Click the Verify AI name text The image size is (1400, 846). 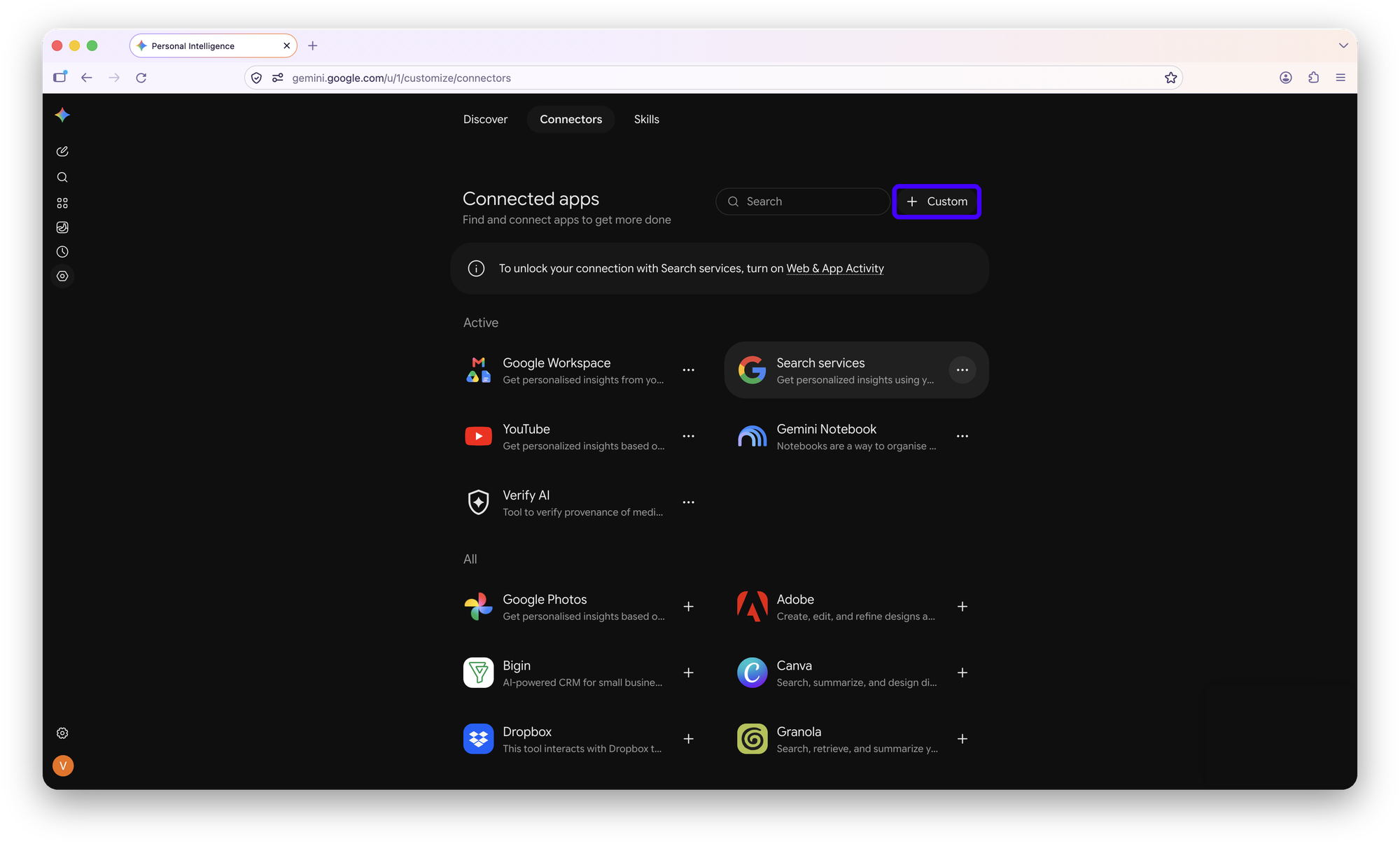tap(526, 495)
